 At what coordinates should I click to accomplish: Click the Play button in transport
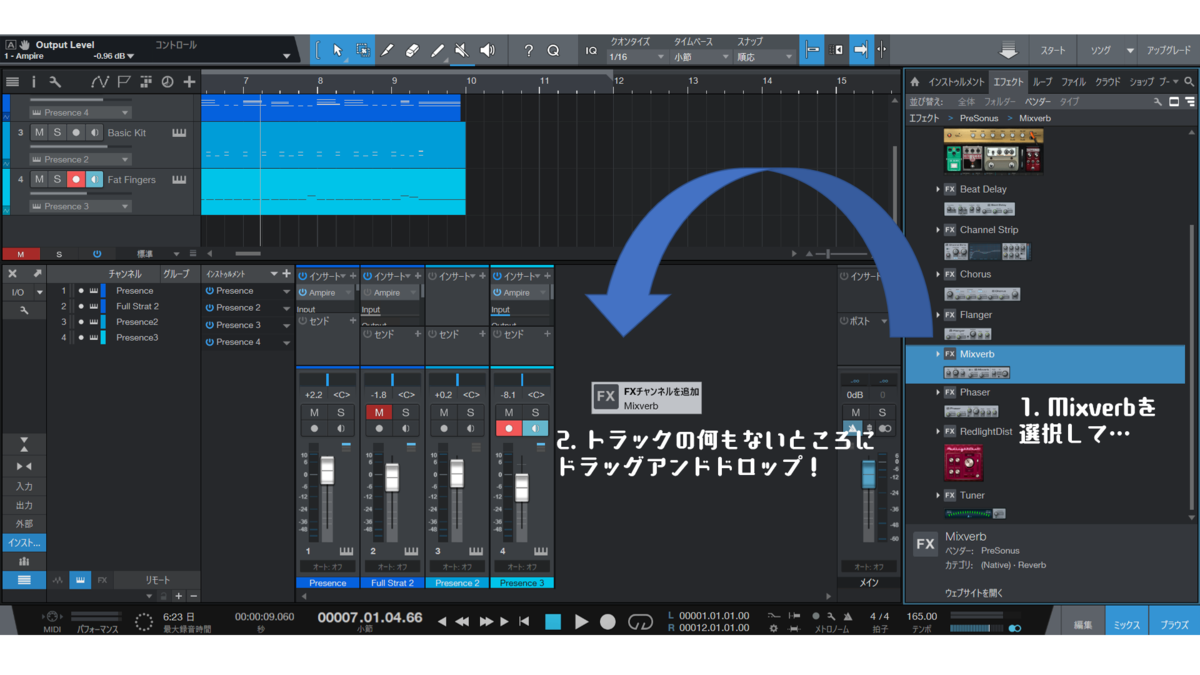581,622
